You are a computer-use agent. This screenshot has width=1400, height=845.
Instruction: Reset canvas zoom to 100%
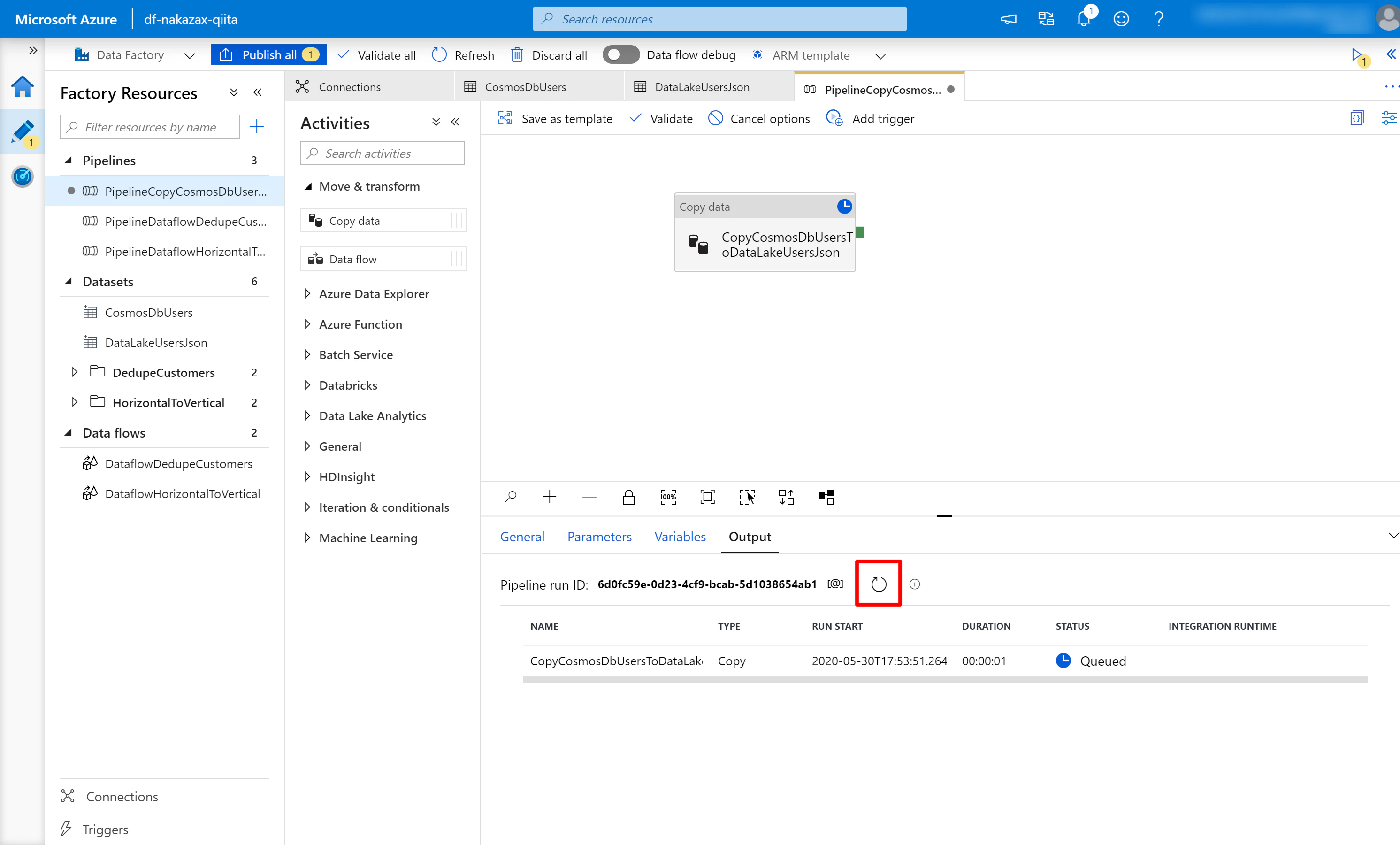[668, 497]
